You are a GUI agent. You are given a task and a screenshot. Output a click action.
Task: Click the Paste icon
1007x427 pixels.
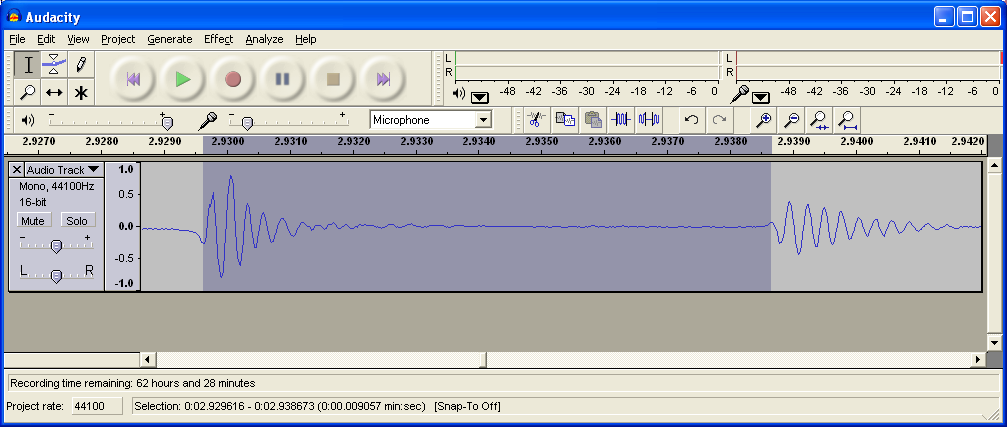pyautogui.click(x=593, y=119)
